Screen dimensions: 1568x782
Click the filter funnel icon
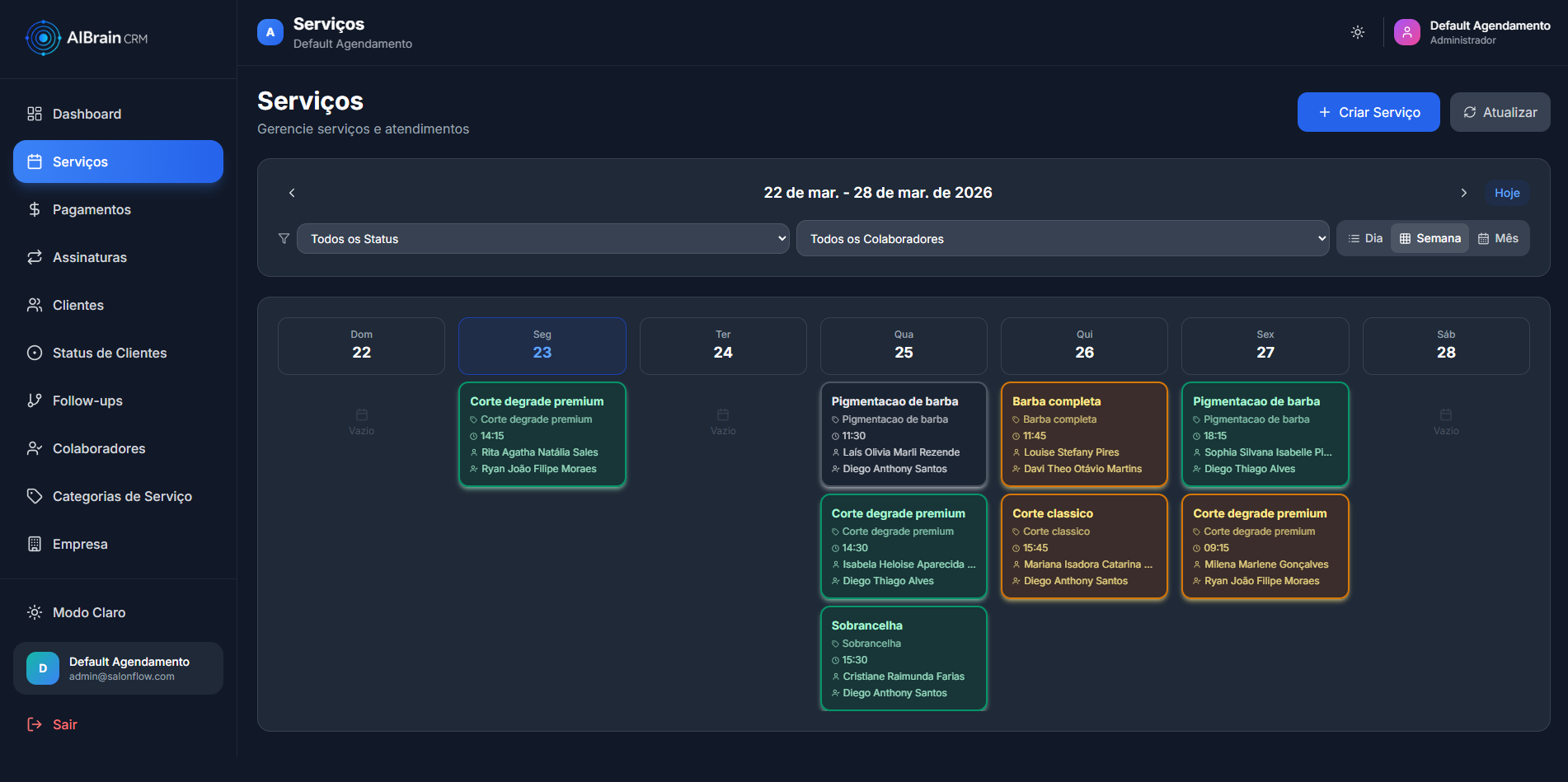tap(284, 238)
